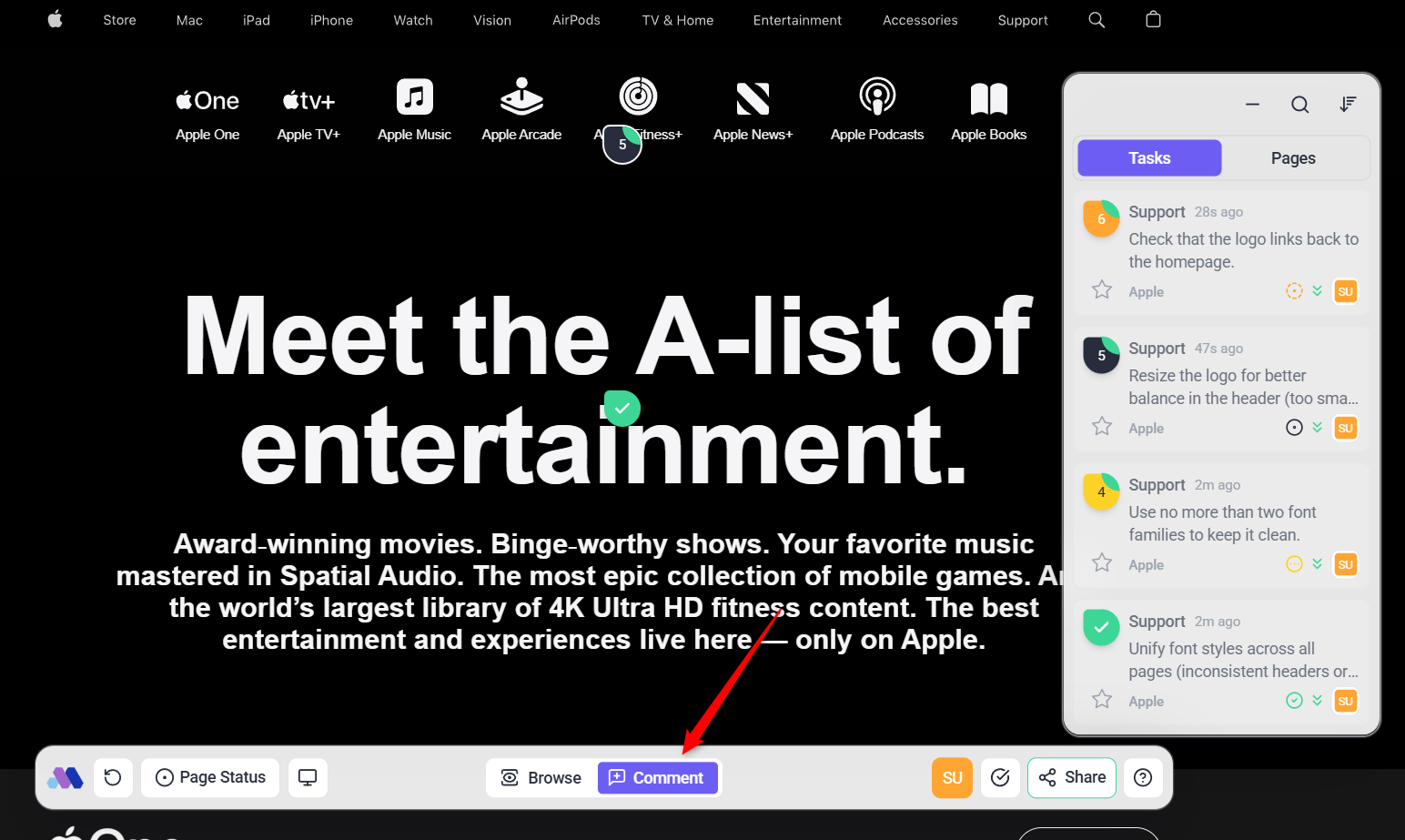
Task: Select comment pin number 5 on the page
Action: tap(622, 145)
